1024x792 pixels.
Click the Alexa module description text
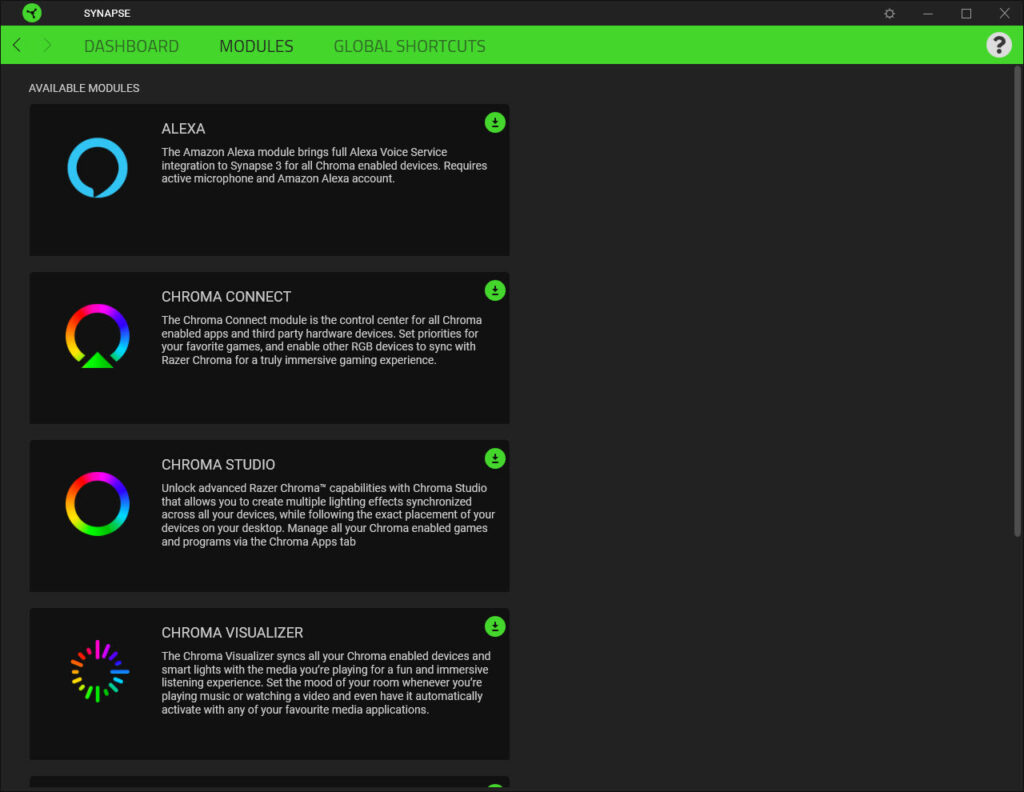(324, 165)
